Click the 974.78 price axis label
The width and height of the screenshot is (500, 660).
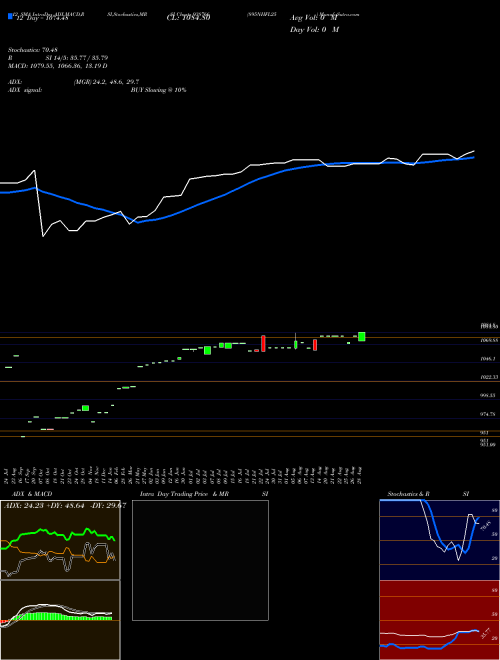pos(489,414)
